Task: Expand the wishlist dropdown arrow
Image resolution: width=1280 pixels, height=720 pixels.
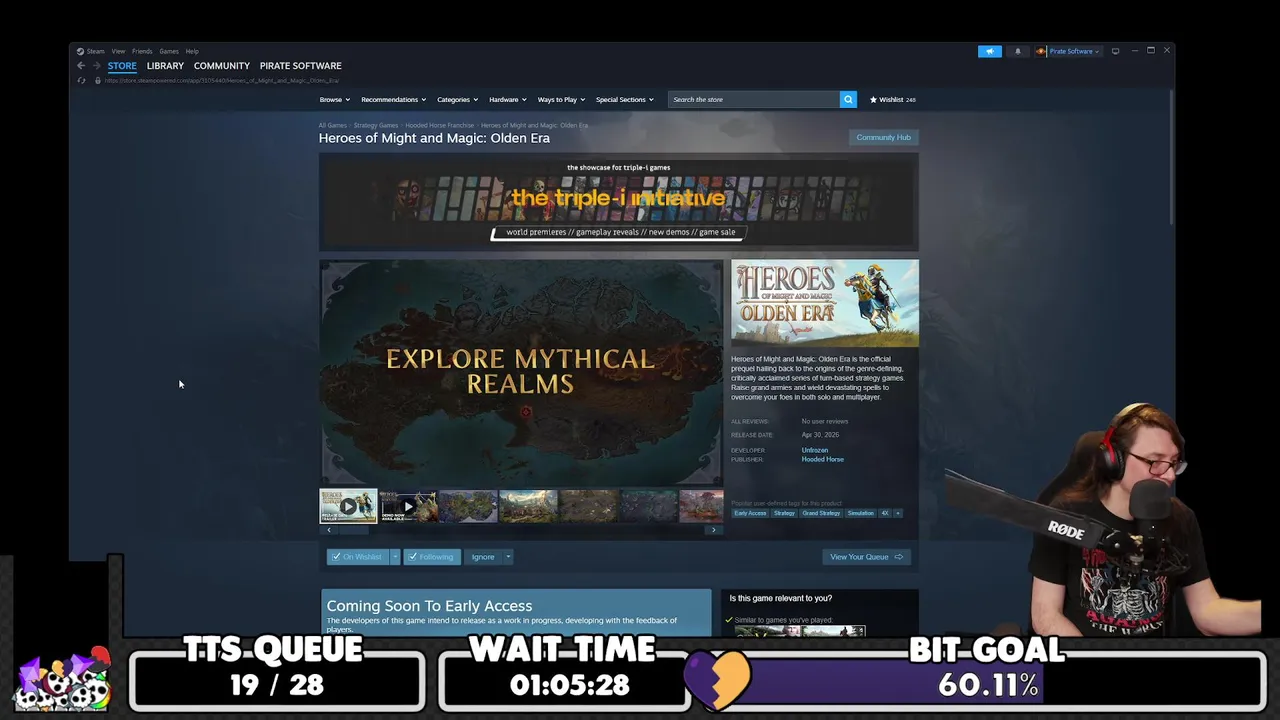Action: pyautogui.click(x=394, y=557)
